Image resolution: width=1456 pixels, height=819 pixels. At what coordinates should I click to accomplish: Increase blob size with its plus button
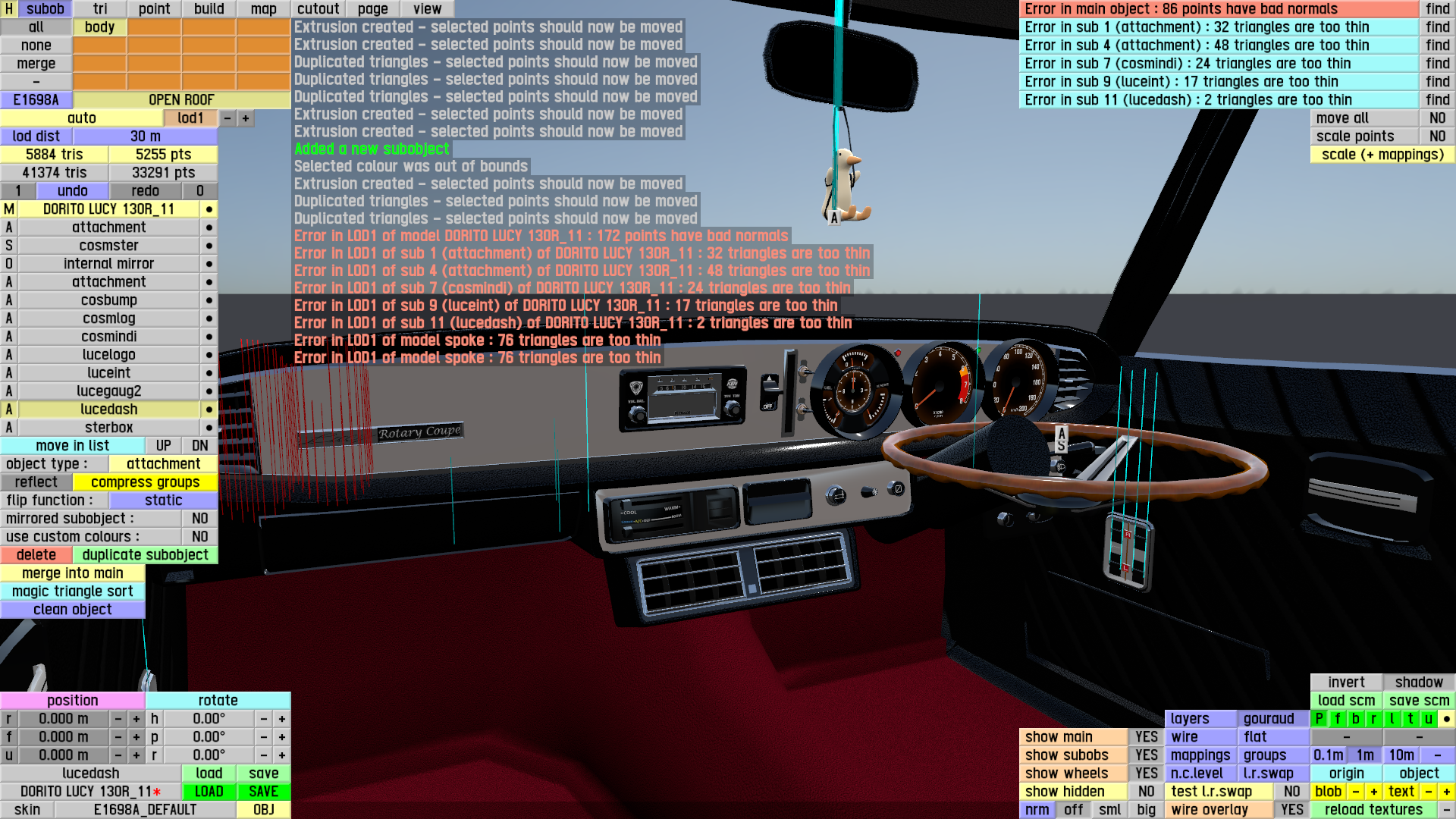[x=1373, y=792]
